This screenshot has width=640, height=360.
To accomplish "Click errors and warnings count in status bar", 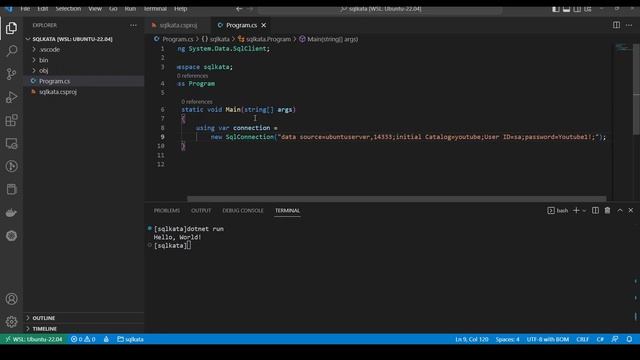I will (x=83, y=339).
